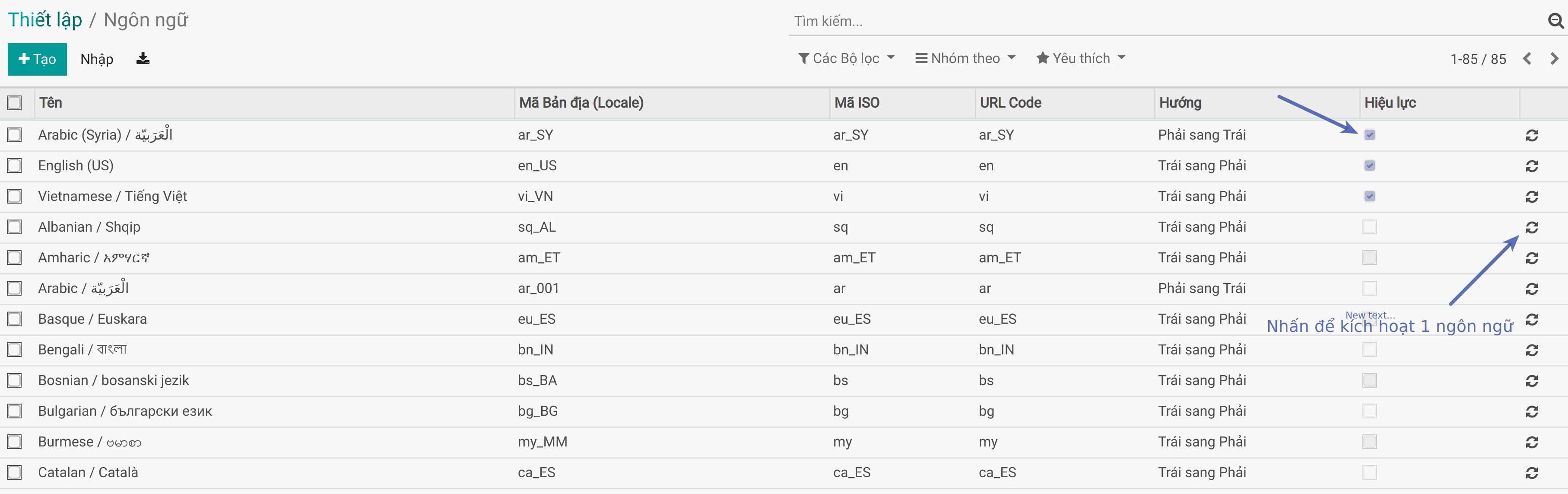The image size is (1568, 494).
Task: Go to next page arrow
Action: [1554, 58]
